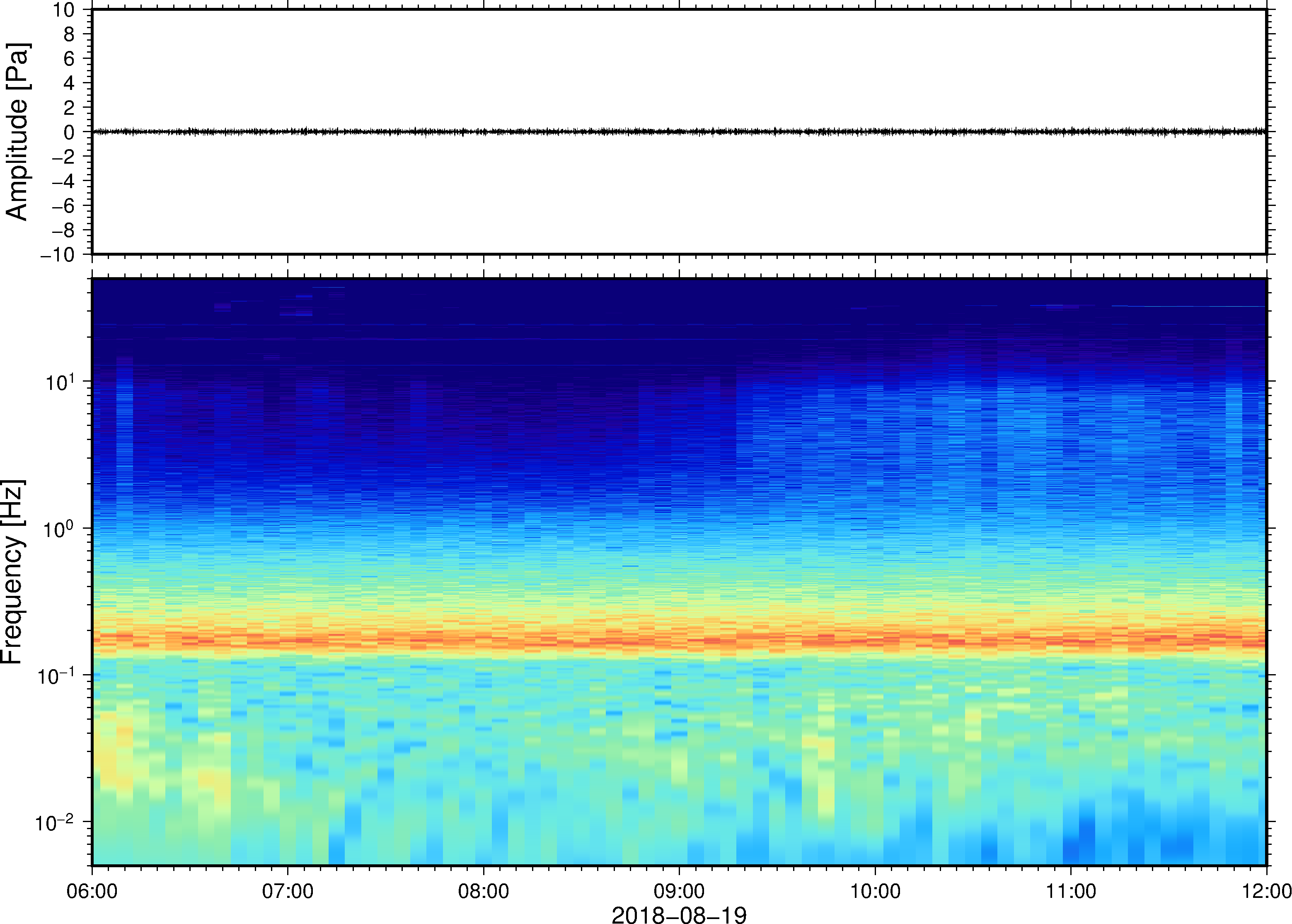The width and height of the screenshot is (1292, 924).
Task: Click the 10:00 time tick label
Action: coord(875,891)
